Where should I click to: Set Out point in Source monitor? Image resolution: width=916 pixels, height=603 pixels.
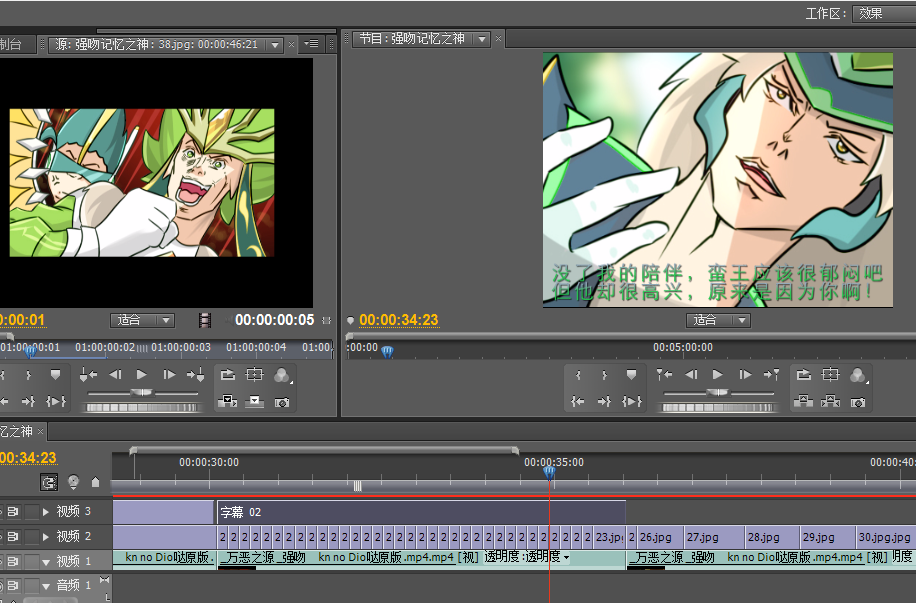[28, 375]
